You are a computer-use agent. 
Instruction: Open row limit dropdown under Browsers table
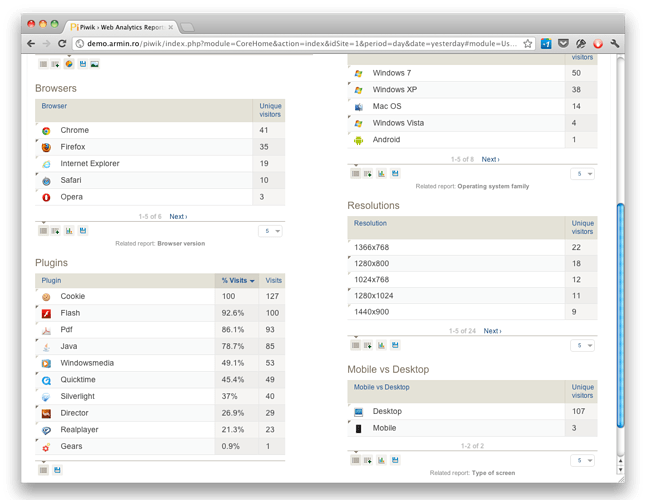point(271,231)
